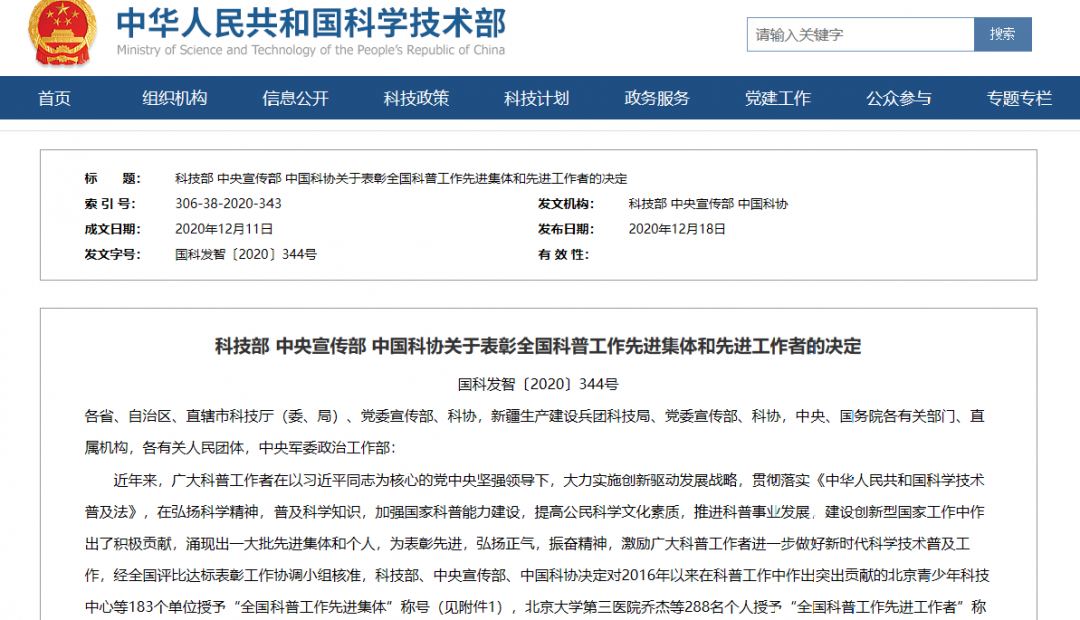Click the addressee line starting 各省、自治区
Viewport: 1080px width, 620px height.
534,416
